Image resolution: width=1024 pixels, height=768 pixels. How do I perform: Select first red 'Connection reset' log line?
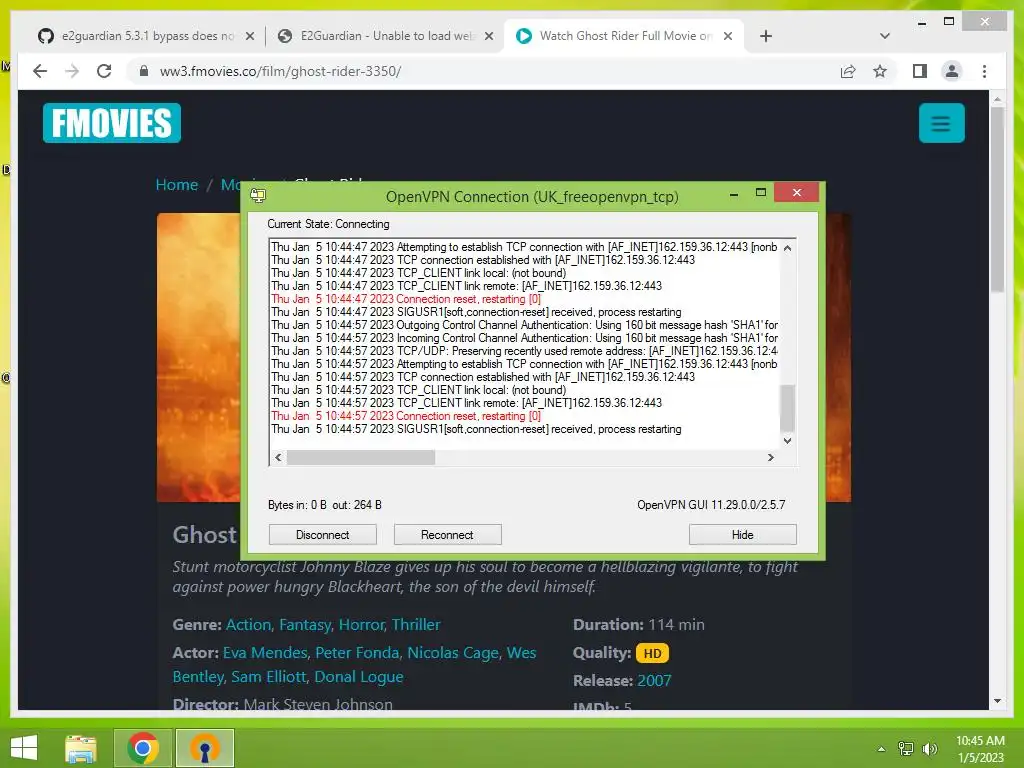(x=406, y=299)
